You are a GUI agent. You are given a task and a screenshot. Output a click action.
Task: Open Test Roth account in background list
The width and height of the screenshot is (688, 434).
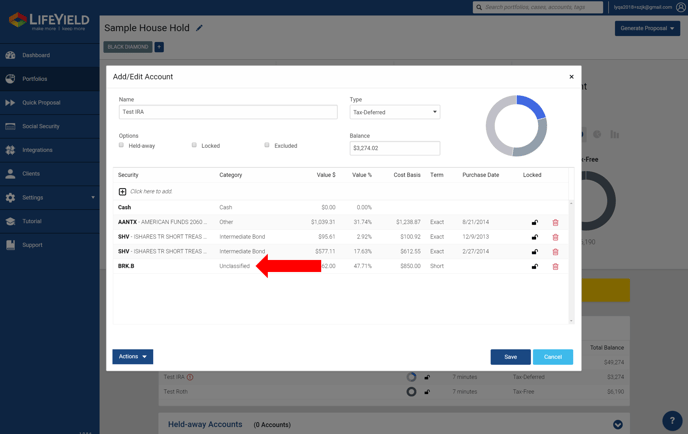pos(176,391)
